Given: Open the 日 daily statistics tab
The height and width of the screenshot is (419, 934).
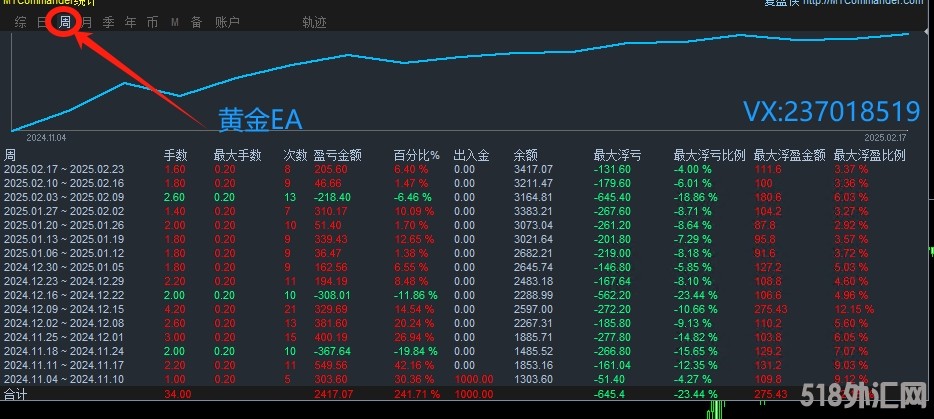Looking at the screenshot, I should [x=42, y=23].
